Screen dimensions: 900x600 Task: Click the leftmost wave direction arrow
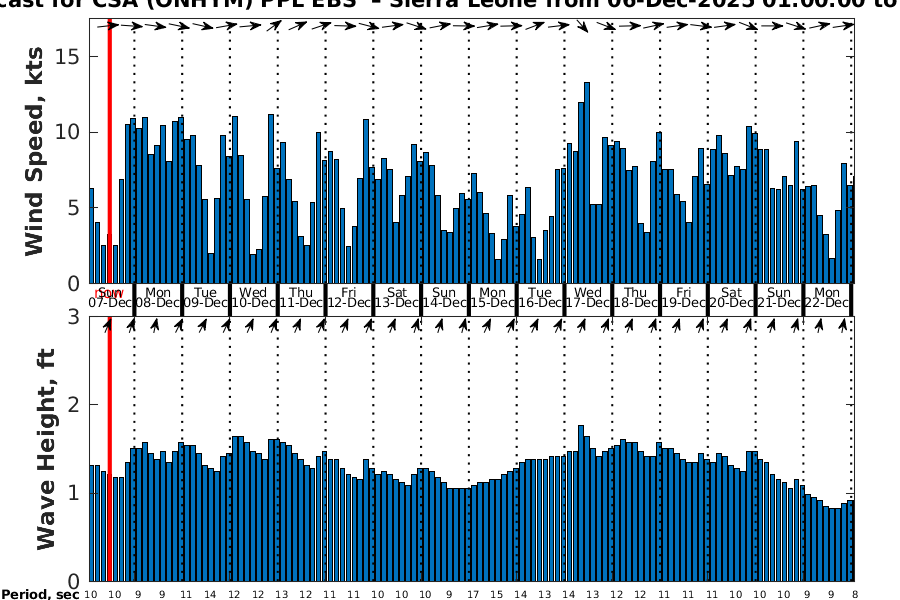click(107, 325)
